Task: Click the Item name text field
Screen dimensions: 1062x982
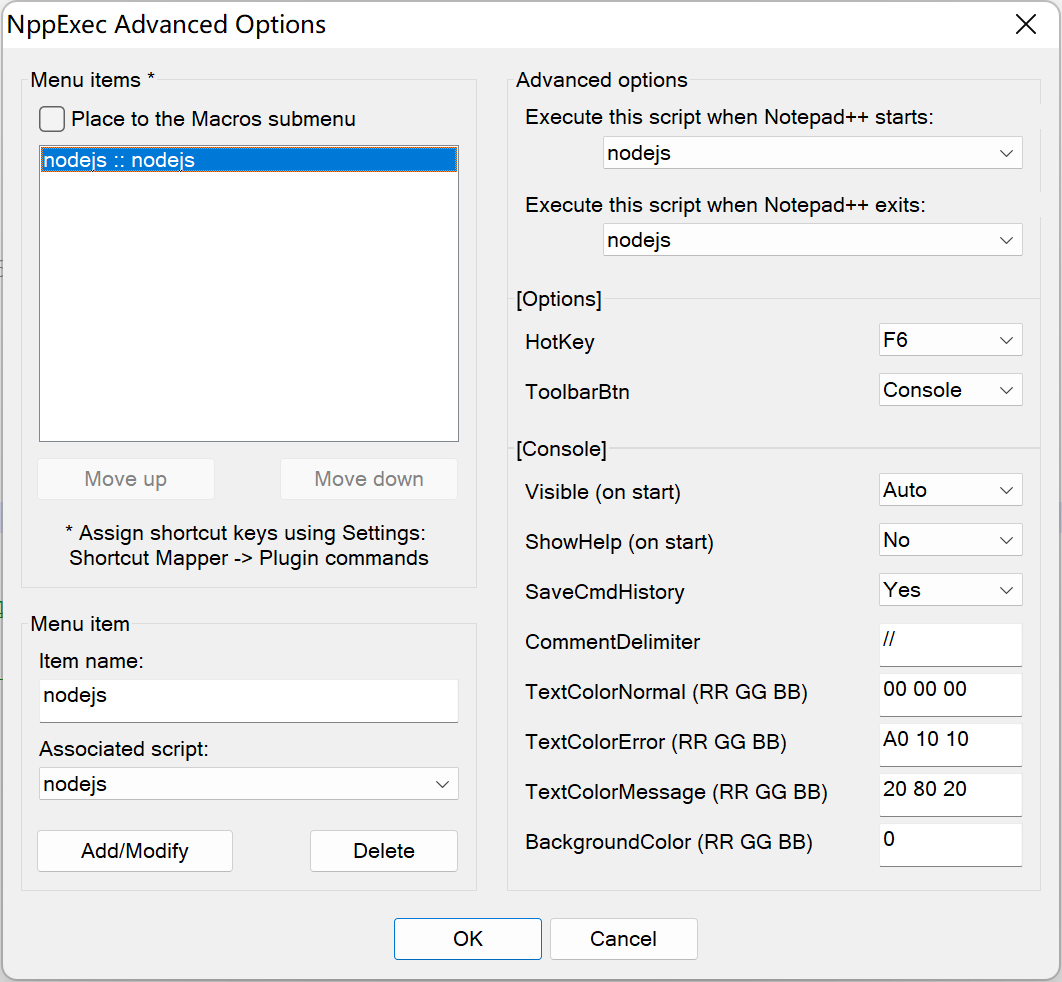Action: pyautogui.click(x=248, y=700)
